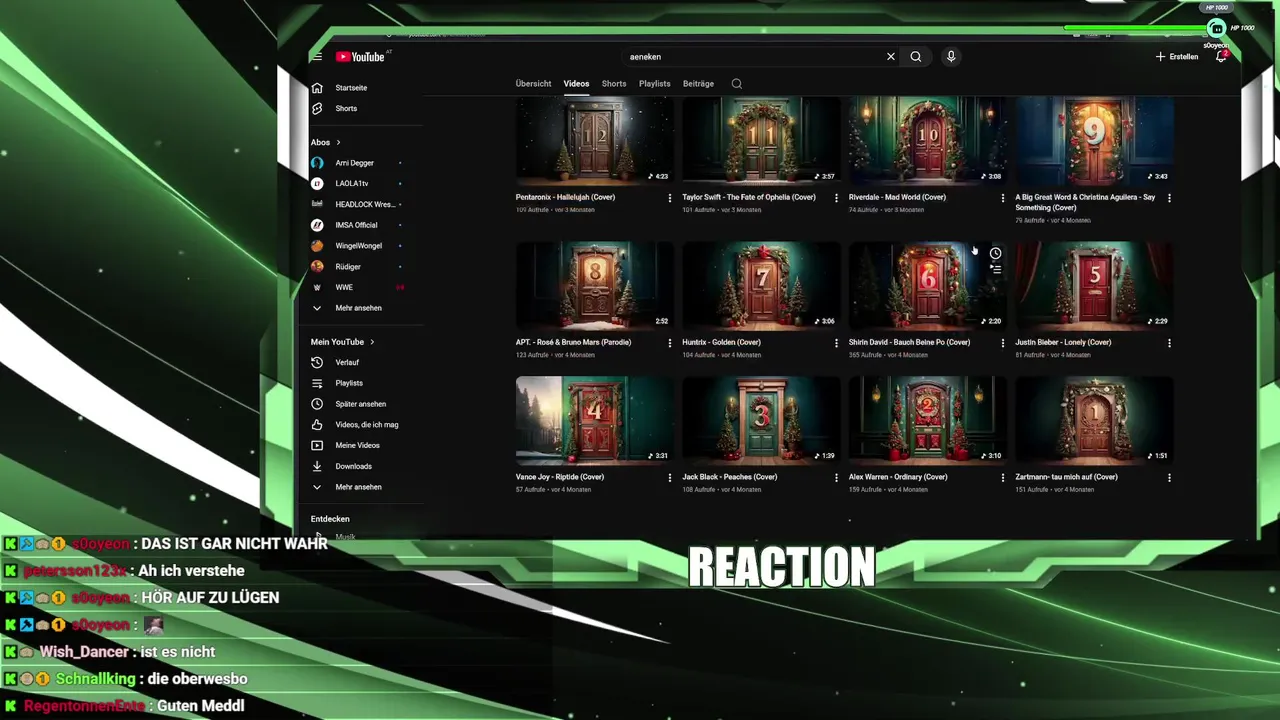Image resolution: width=1280 pixels, height=720 pixels.
Task: Click the watch later clock on Shirin David thumbnail
Action: 995,254
